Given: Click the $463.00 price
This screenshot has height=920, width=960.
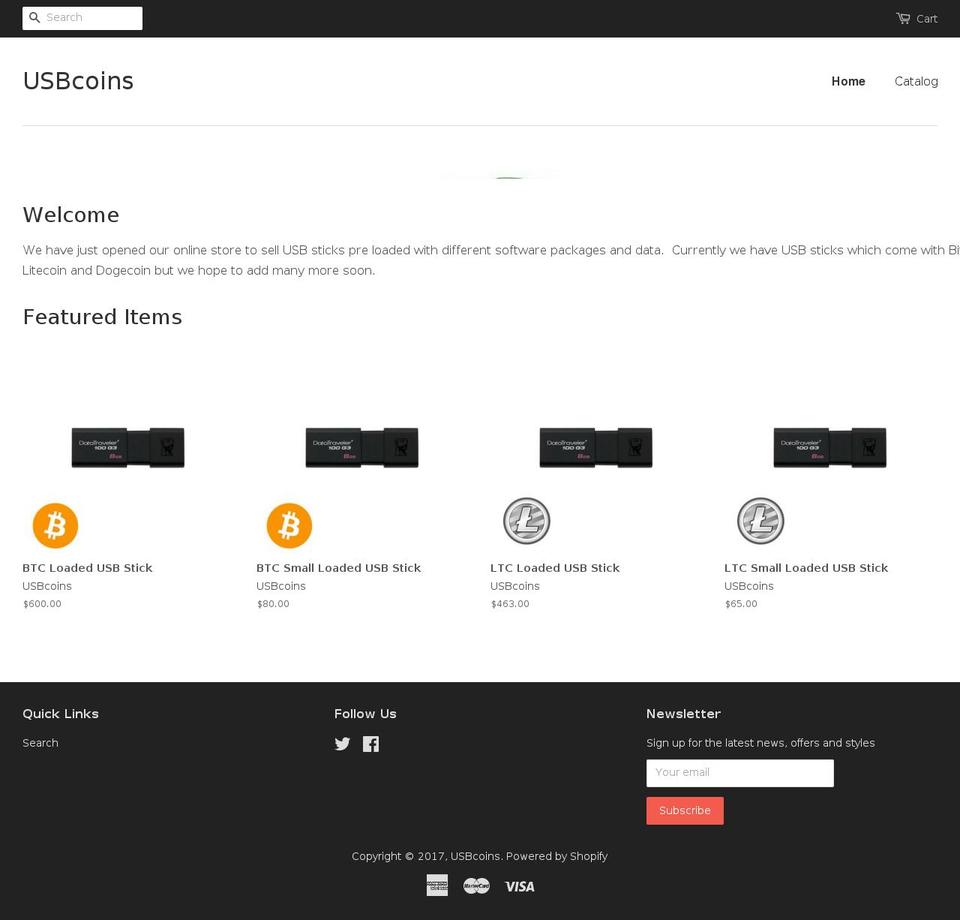Looking at the screenshot, I should 510,604.
